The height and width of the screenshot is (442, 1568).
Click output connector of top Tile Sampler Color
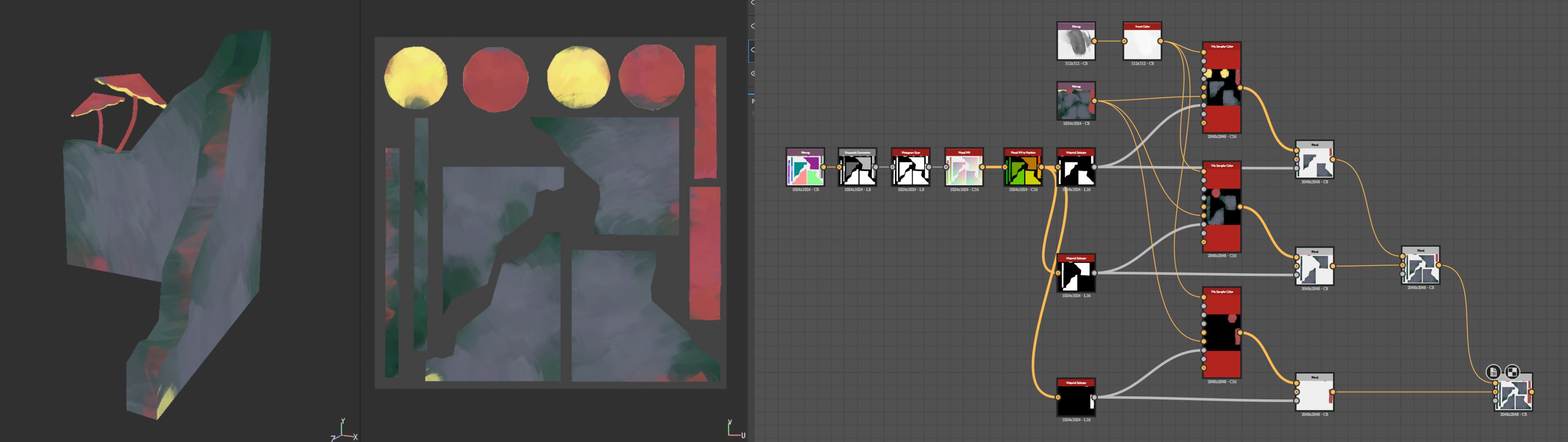point(1240,88)
